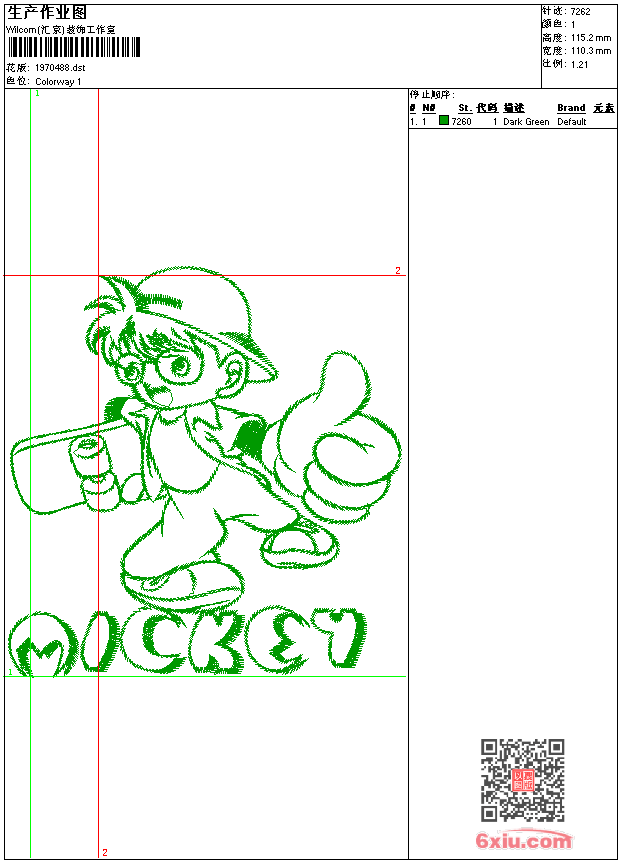Select the file name text 1970488.dst
Viewport: 620px width, 860px height.
[x=60, y=67]
